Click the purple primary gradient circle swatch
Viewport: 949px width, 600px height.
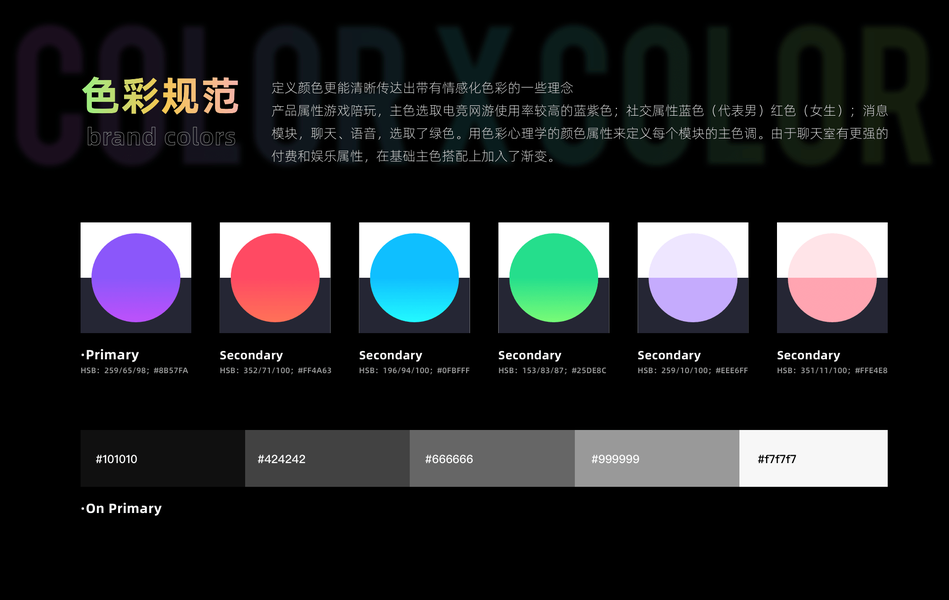136,277
